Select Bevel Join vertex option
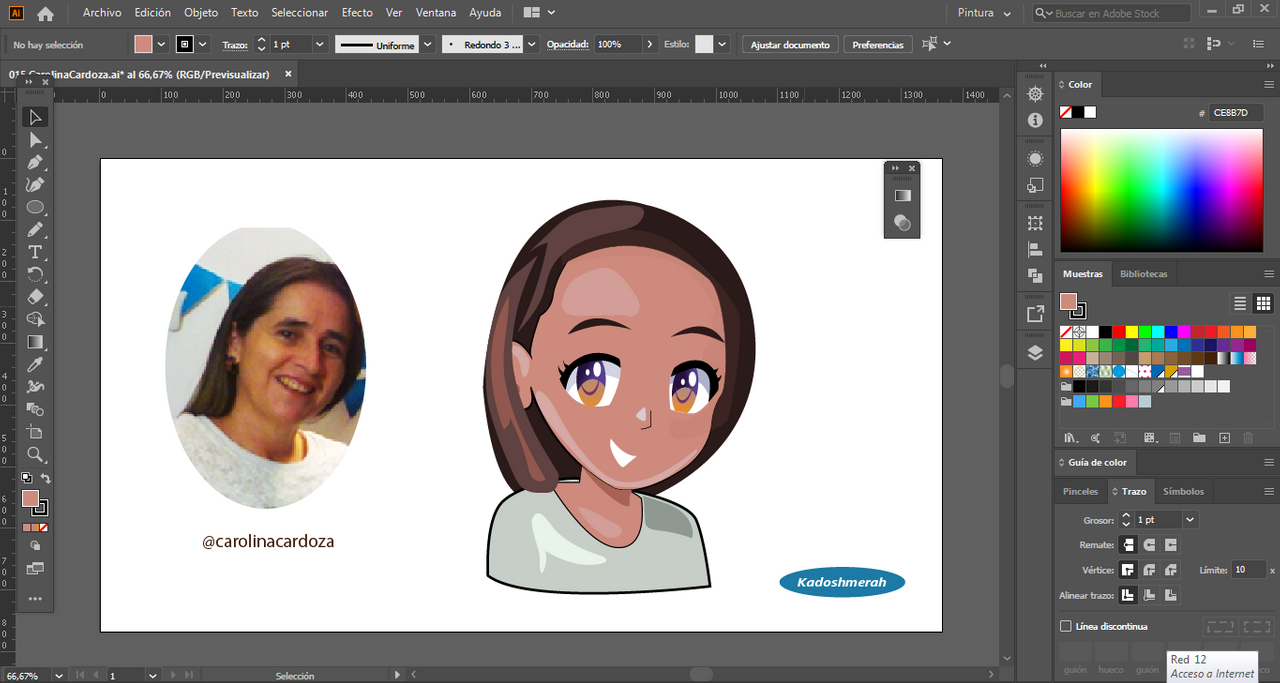 (x=1170, y=570)
